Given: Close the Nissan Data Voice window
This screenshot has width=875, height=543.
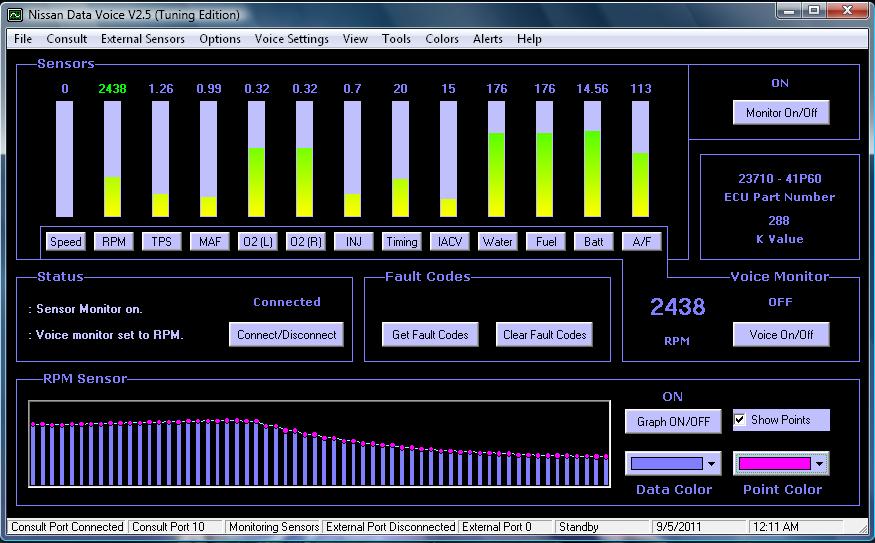Looking at the screenshot, I should 848,11.
